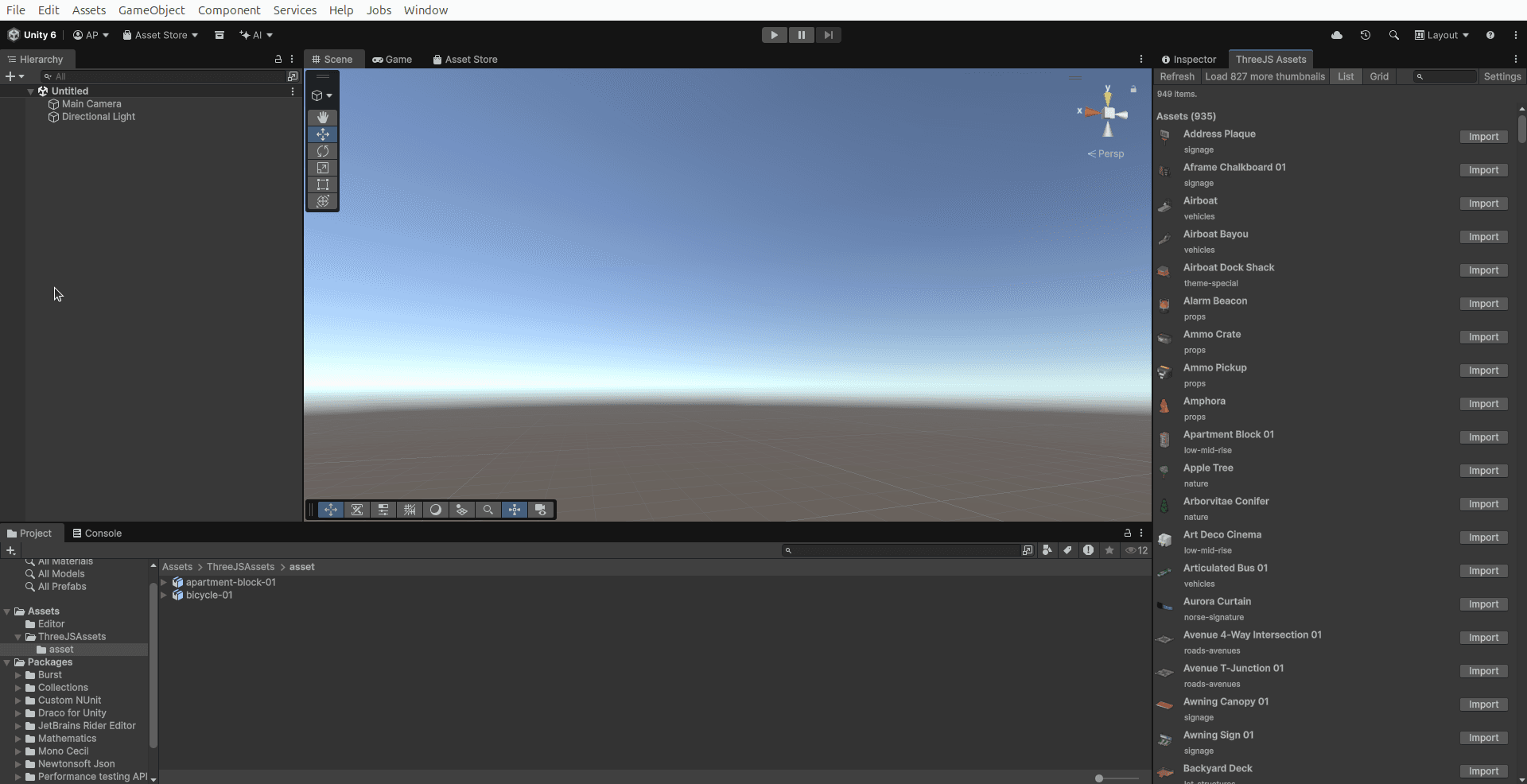Viewport: 1527px width, 784px height.
Task: Switch to the Inspector tab
Action: coord(1189,60)
